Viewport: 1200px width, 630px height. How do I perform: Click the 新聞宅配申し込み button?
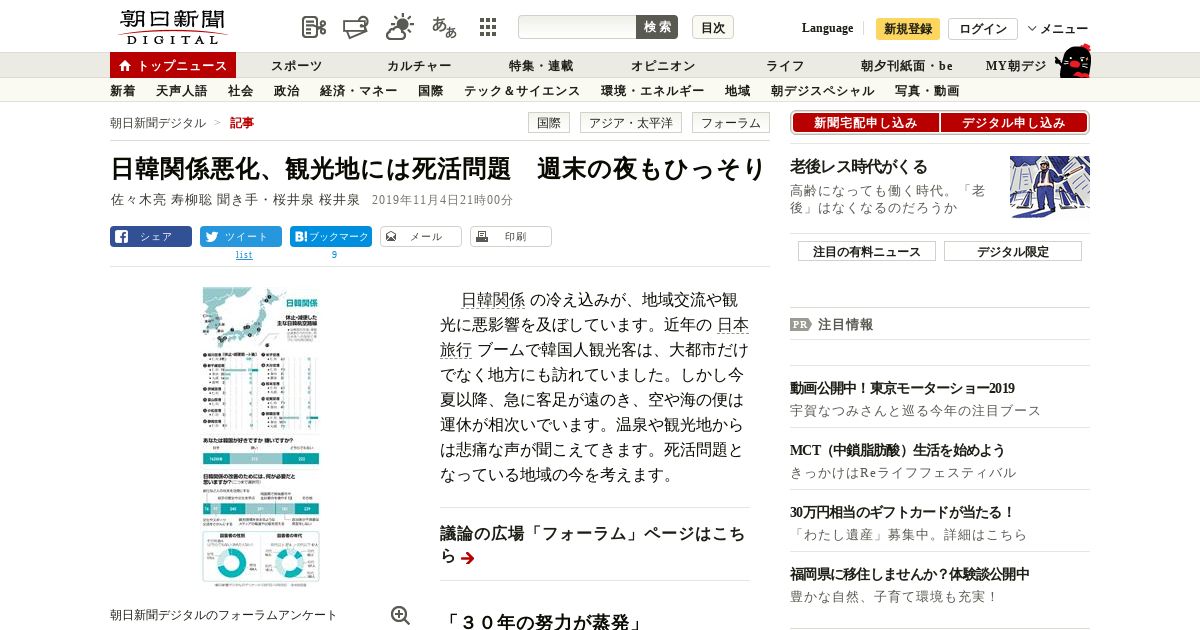[865, 123]
